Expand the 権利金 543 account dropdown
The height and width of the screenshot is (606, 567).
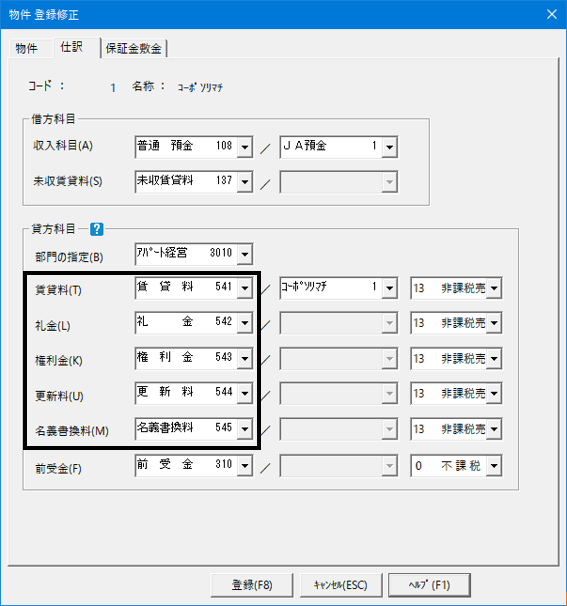tap(245, 359)
